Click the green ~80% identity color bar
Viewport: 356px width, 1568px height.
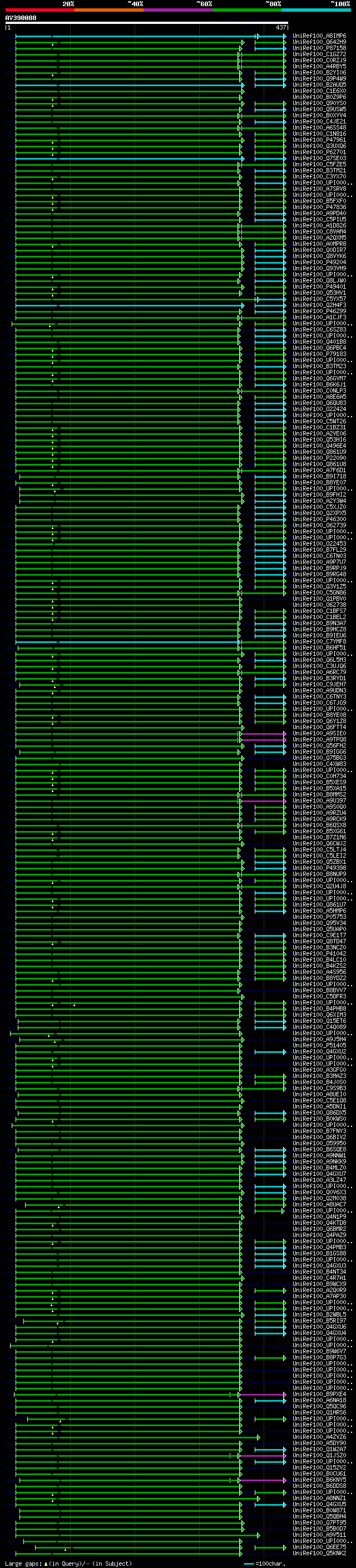[247, 10]
